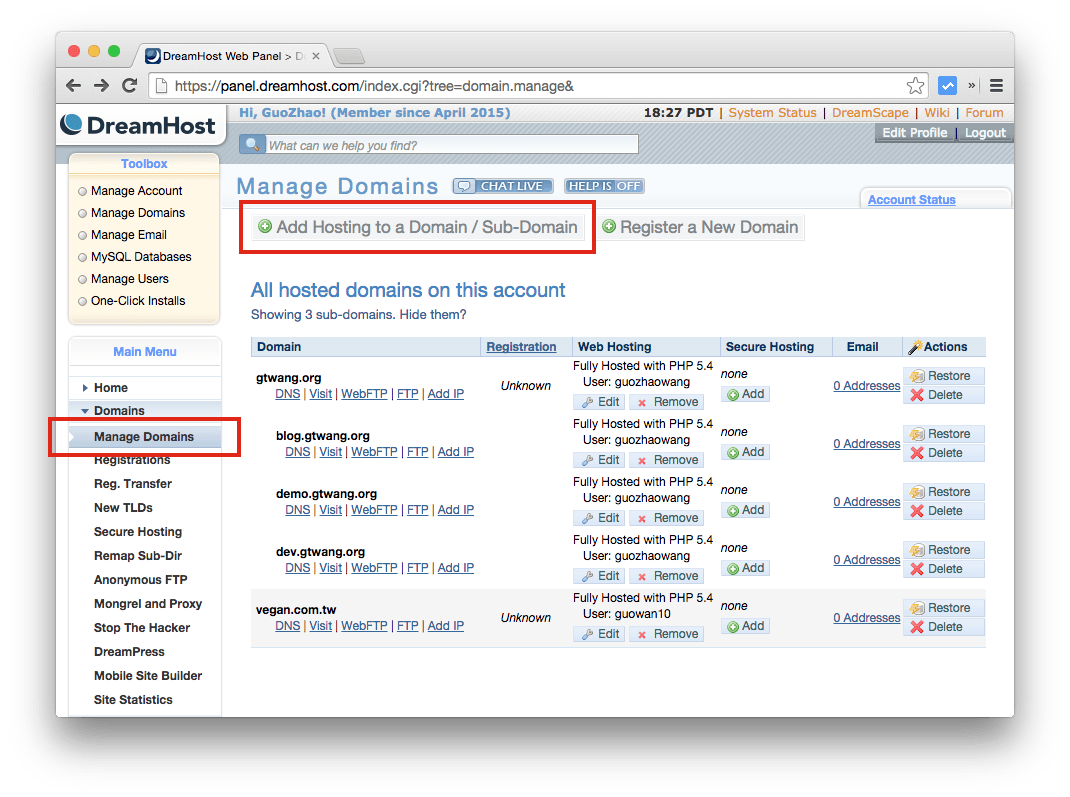The image size is (1070, 797).
Task: Click the help search field
Action: pos(450,143)
